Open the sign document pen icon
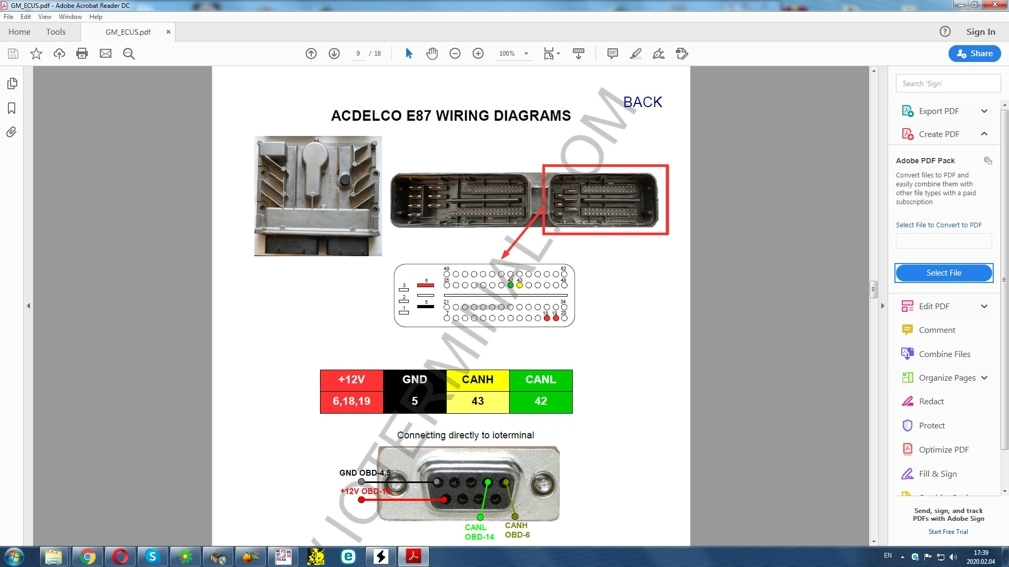This screenshot has width=1009, height=567. pos(659,53)
